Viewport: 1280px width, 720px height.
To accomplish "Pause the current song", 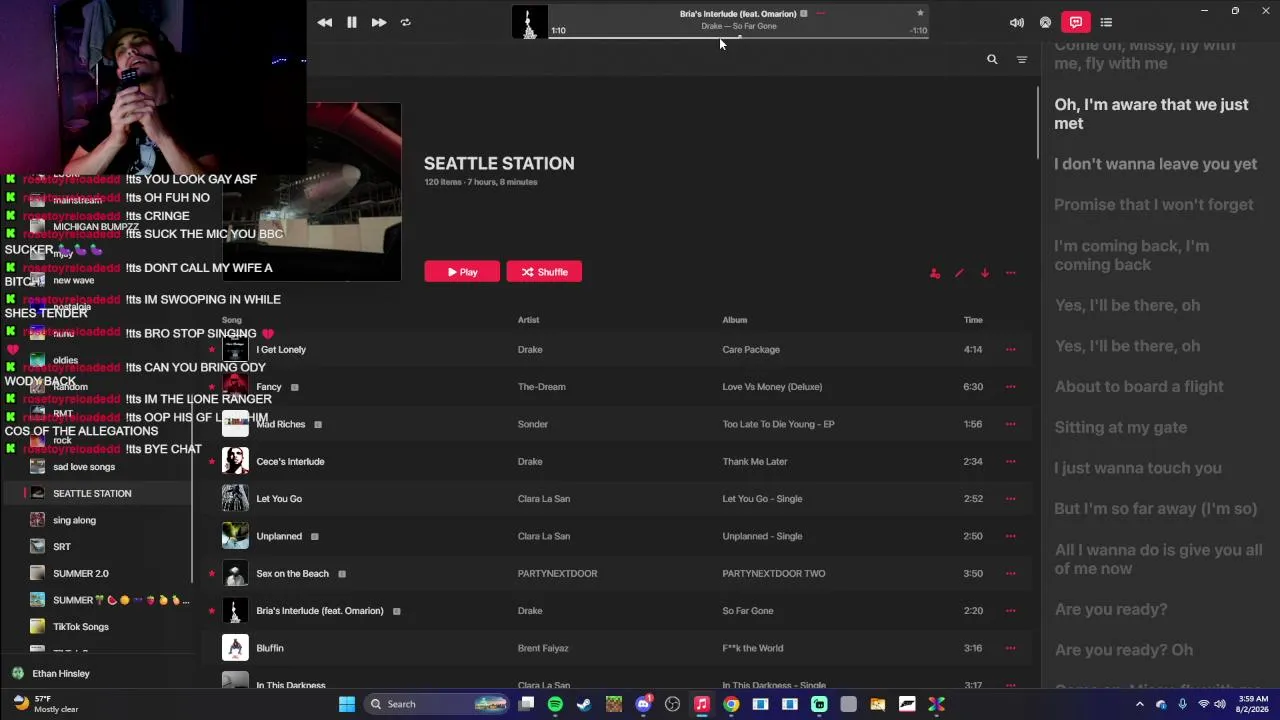I will point(352,22).
